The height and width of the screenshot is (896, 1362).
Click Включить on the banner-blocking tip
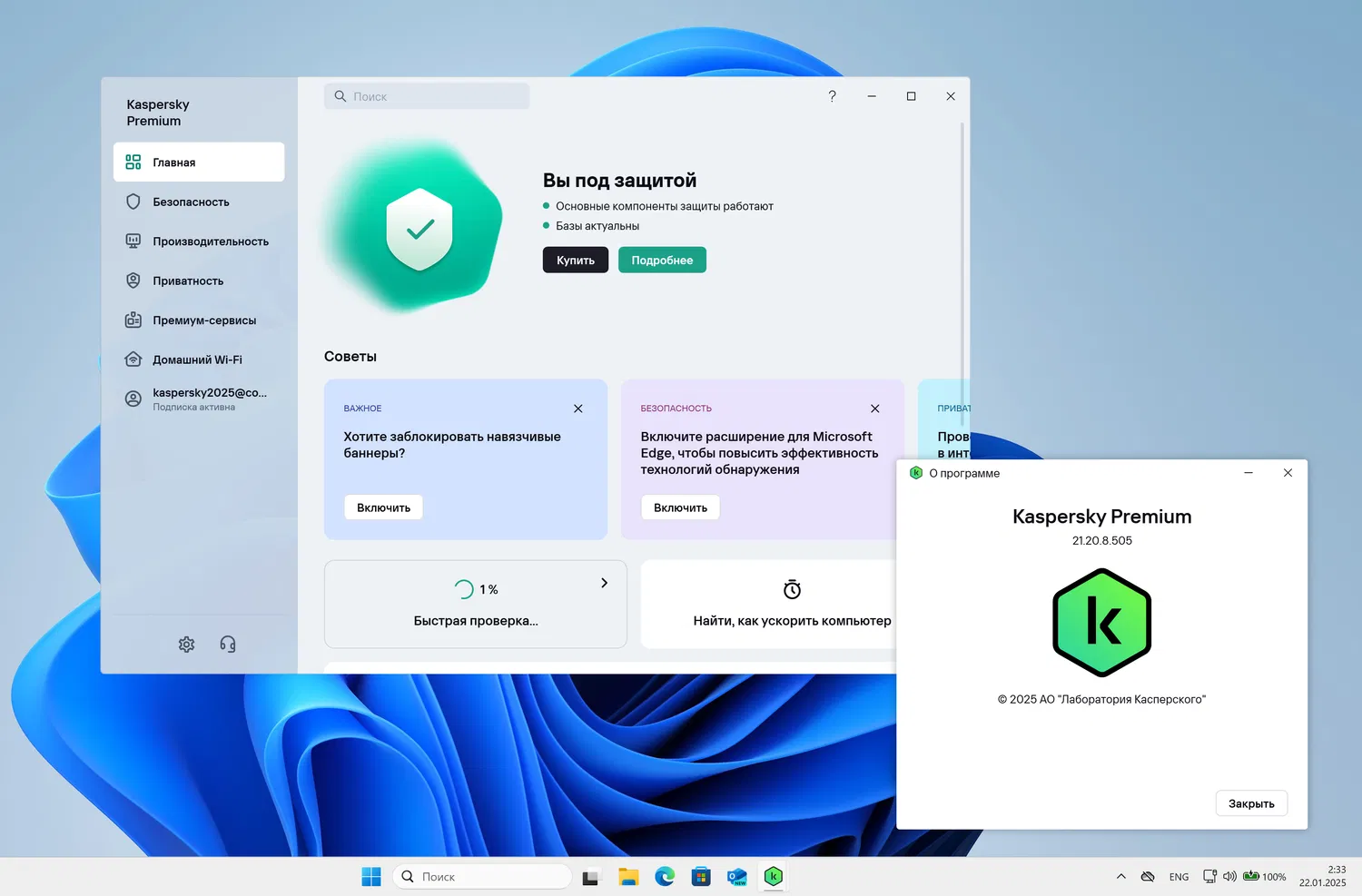(383, 507)
